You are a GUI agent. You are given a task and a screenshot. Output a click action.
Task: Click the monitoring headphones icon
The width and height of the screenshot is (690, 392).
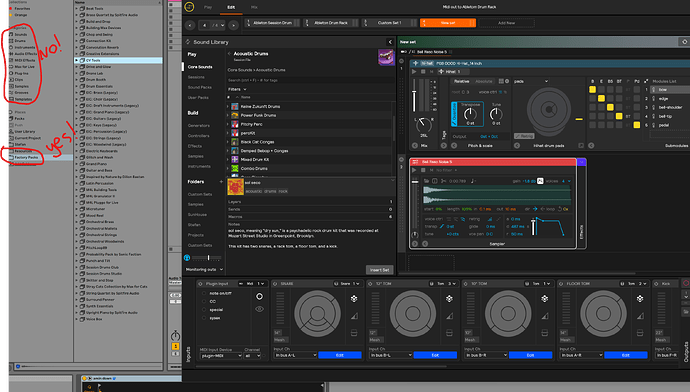pos(187,258)
